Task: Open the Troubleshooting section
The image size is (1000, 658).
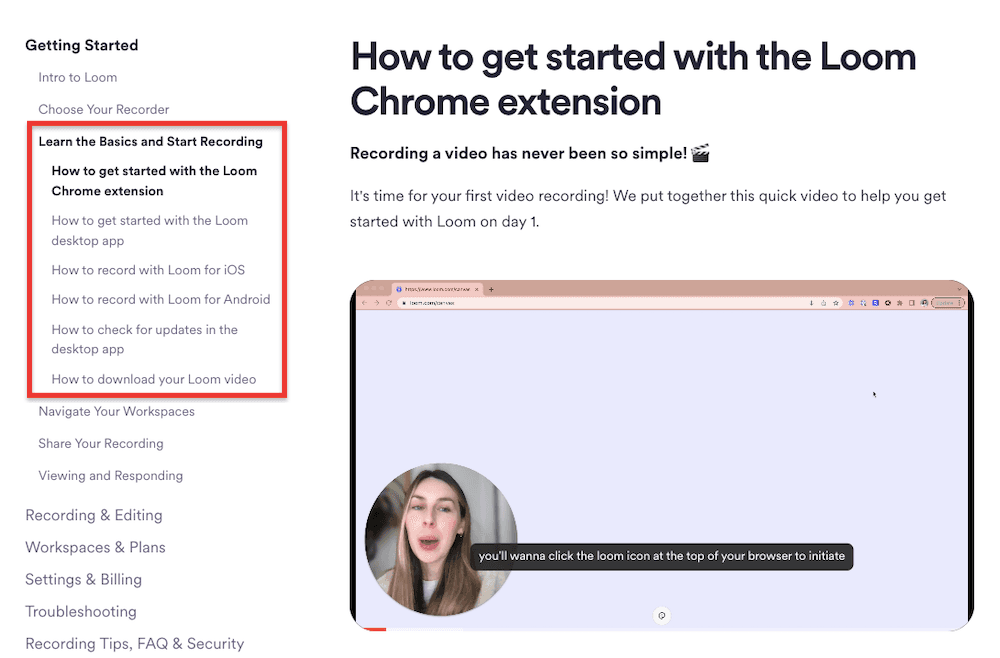Action: click(x=81, y=611)
